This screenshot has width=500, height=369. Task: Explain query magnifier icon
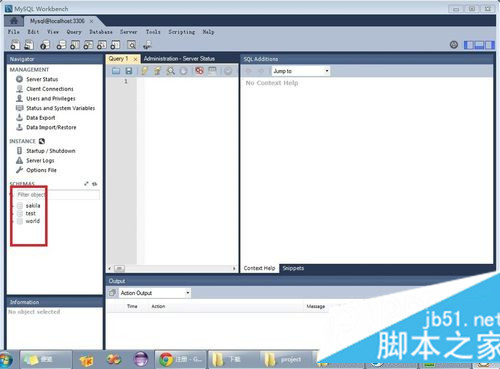[170, 71]
